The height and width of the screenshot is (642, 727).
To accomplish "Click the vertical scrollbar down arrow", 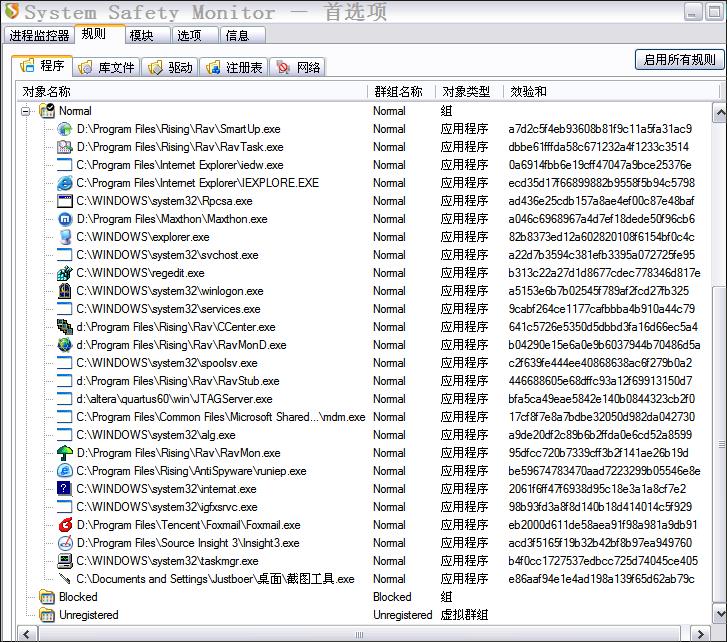I will [x=719, y=614].
